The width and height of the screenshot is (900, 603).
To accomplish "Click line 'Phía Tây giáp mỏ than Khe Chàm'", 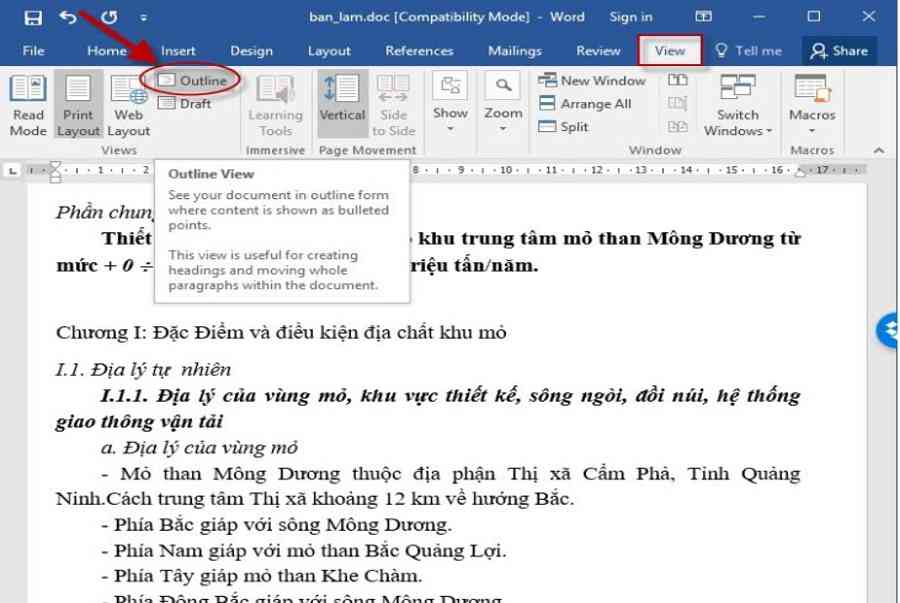I will tap(262, 575).
